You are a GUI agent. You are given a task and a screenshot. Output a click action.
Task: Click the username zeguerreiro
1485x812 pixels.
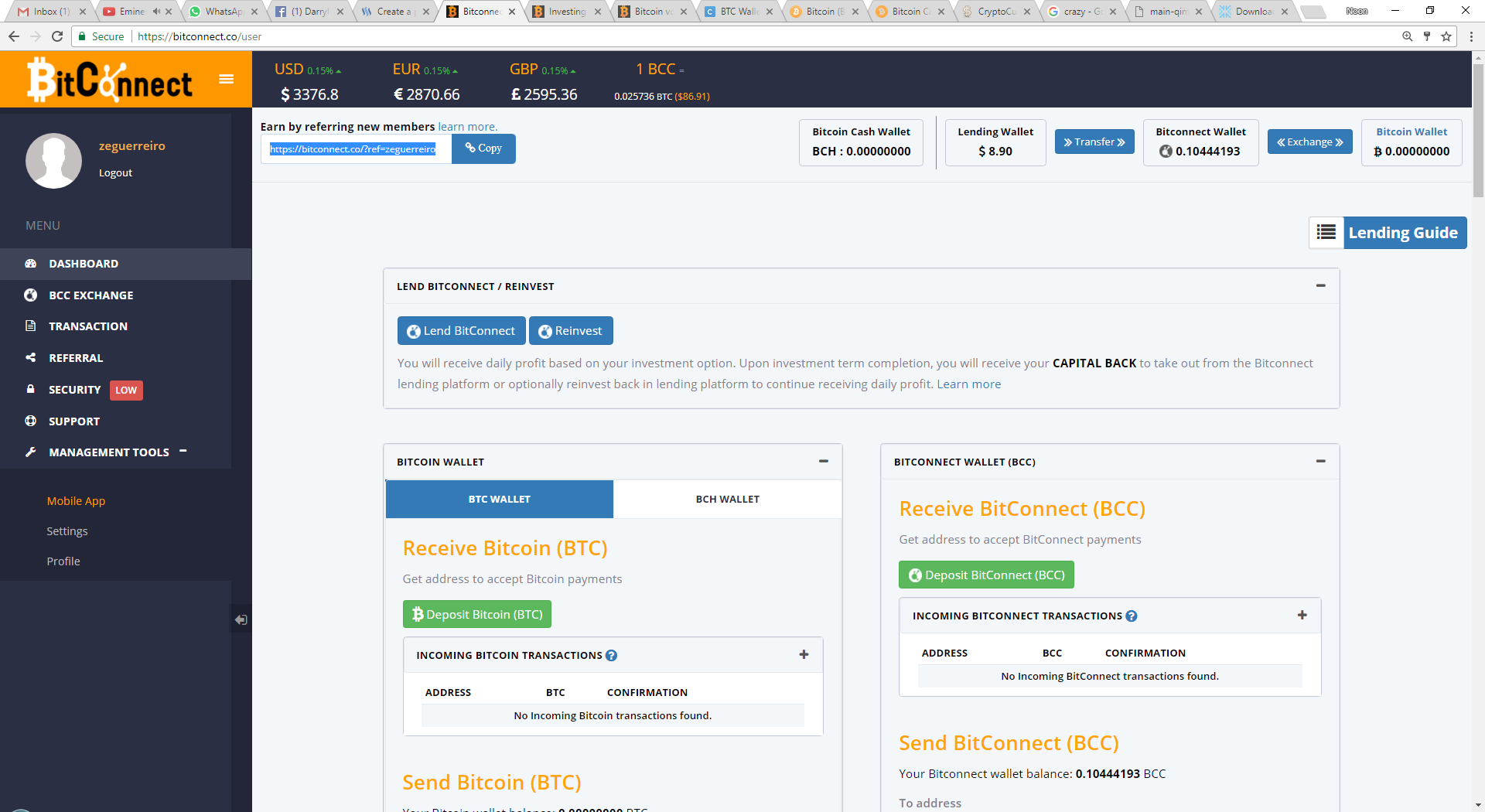point(132,146)
